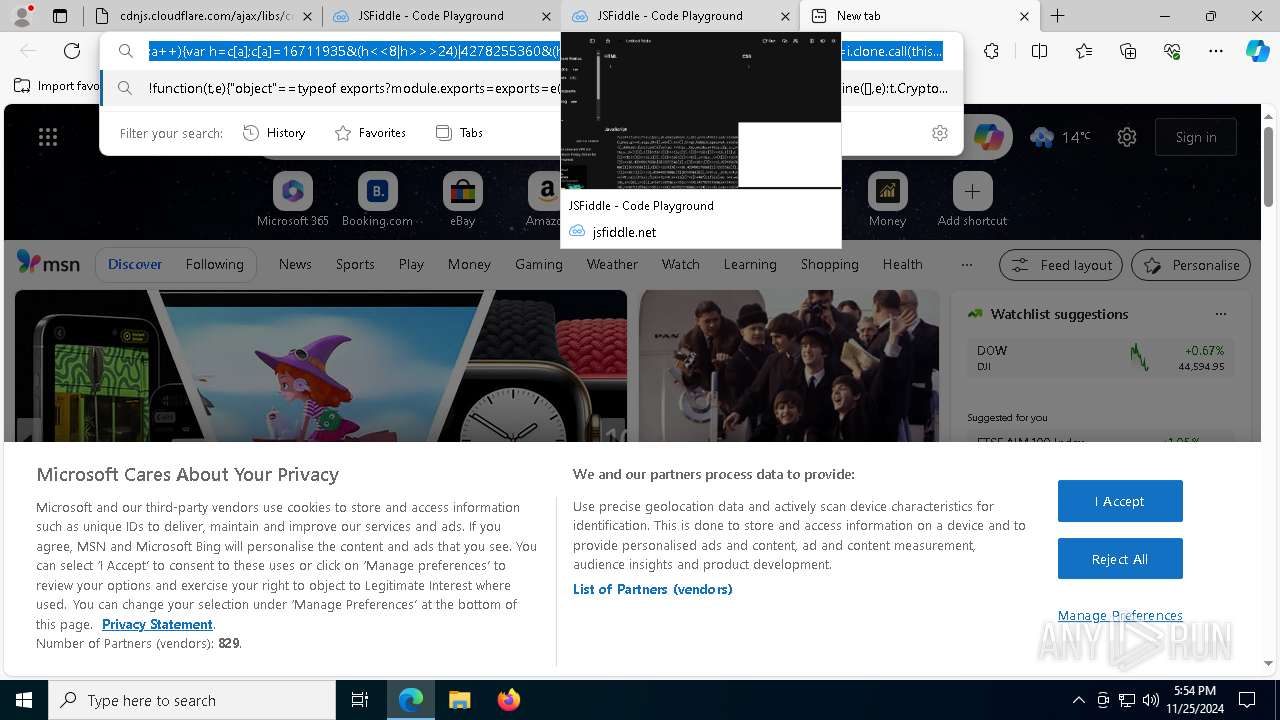Open Browser essentials heart icon
Viewport: 1280px width, 720px height.
click(1172, 51)
